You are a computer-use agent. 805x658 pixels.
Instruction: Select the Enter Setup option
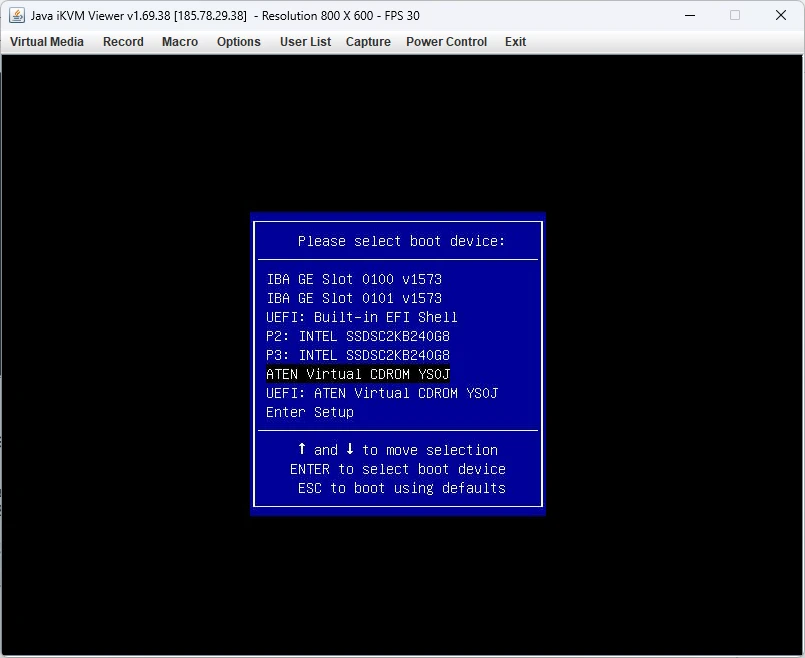coord(310,412)
